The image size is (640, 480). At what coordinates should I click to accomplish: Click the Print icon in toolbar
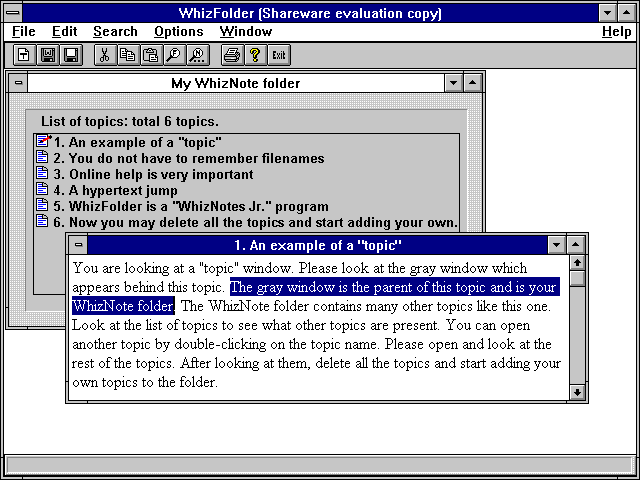point(232,55)
